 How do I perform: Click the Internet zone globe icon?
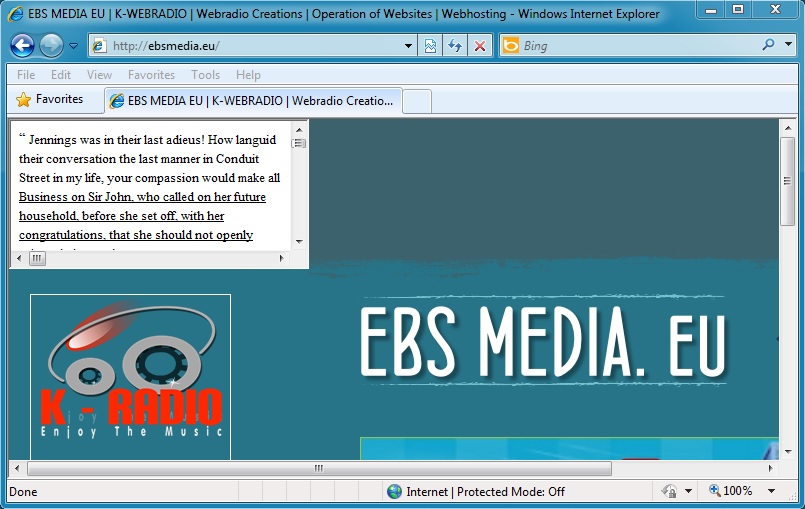[394, 492]
